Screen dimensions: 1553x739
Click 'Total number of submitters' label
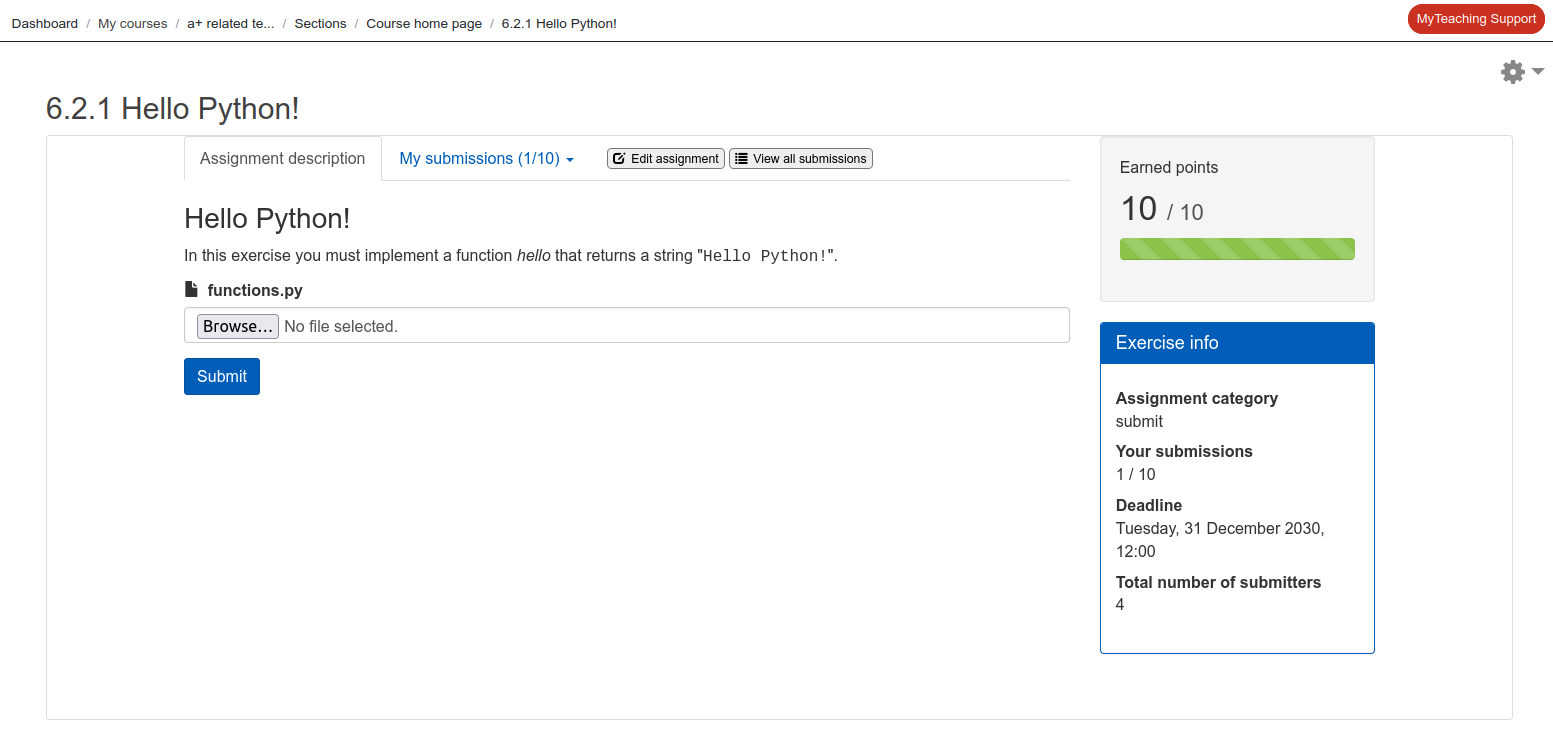click(1218, 582)
